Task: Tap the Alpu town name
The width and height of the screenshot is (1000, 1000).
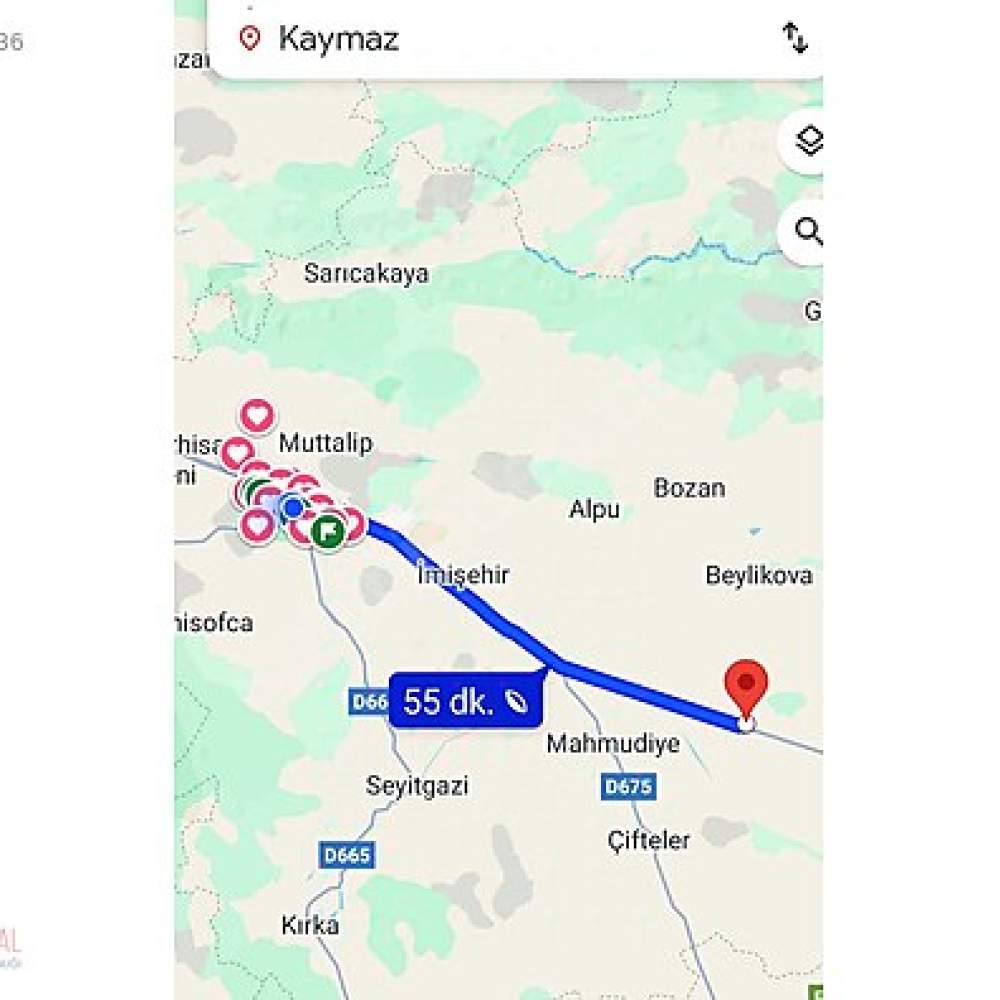Action: click(594, 509)
